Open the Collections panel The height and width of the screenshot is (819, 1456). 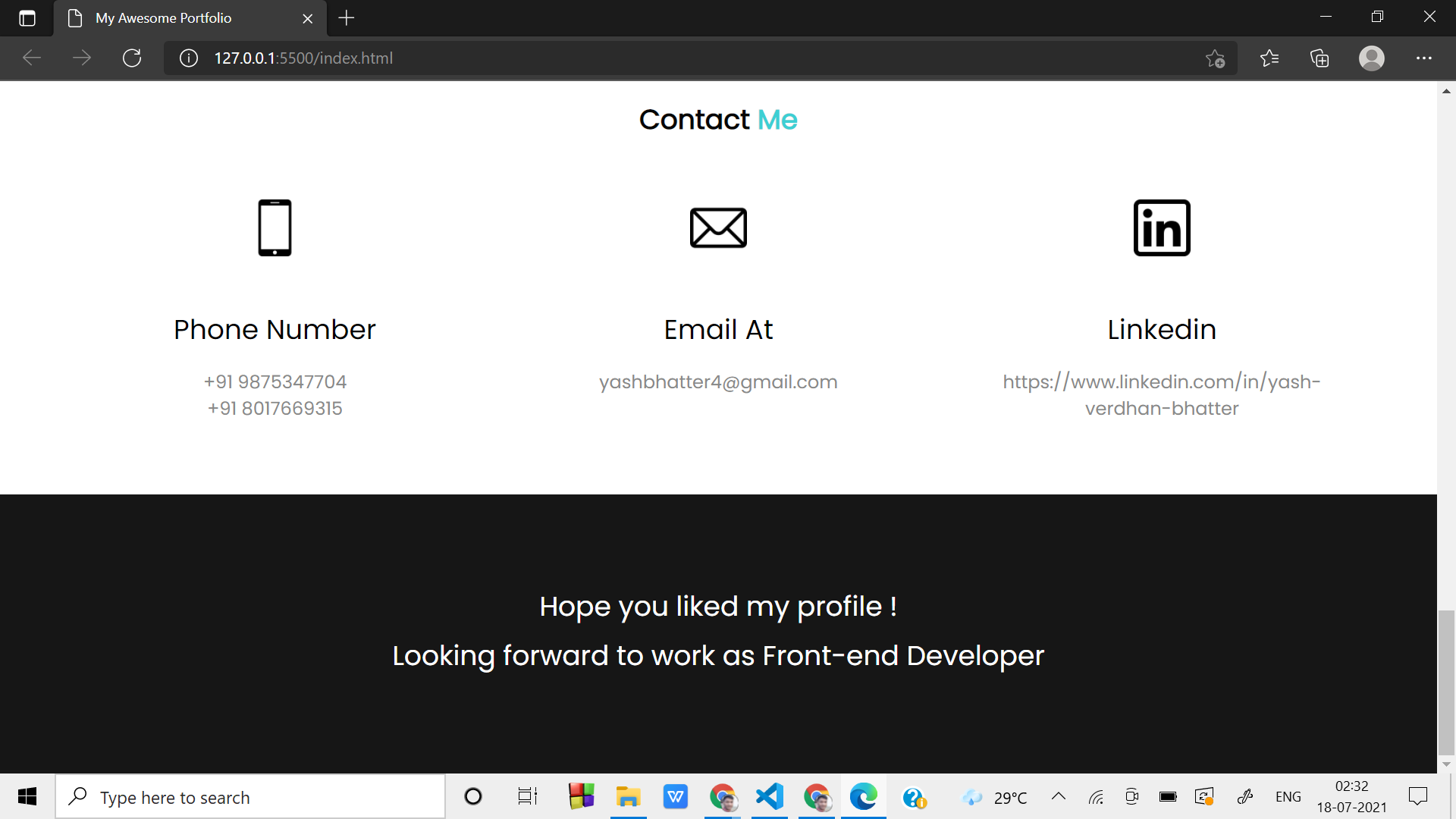1319,58
